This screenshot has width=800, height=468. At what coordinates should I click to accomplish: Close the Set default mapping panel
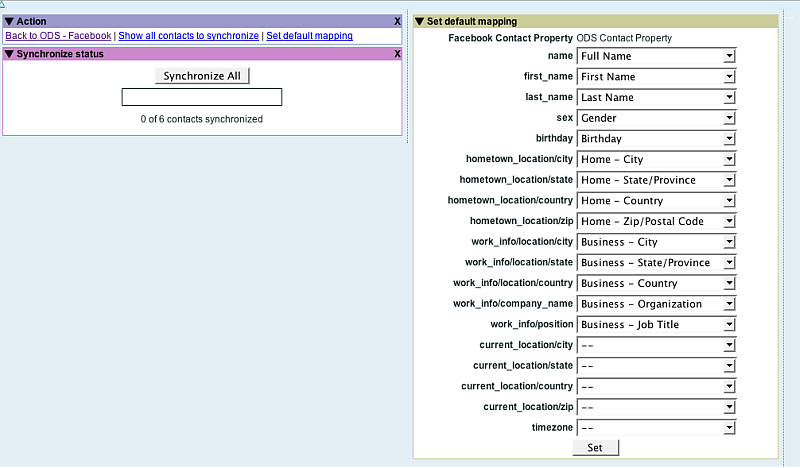coord(772,21)
